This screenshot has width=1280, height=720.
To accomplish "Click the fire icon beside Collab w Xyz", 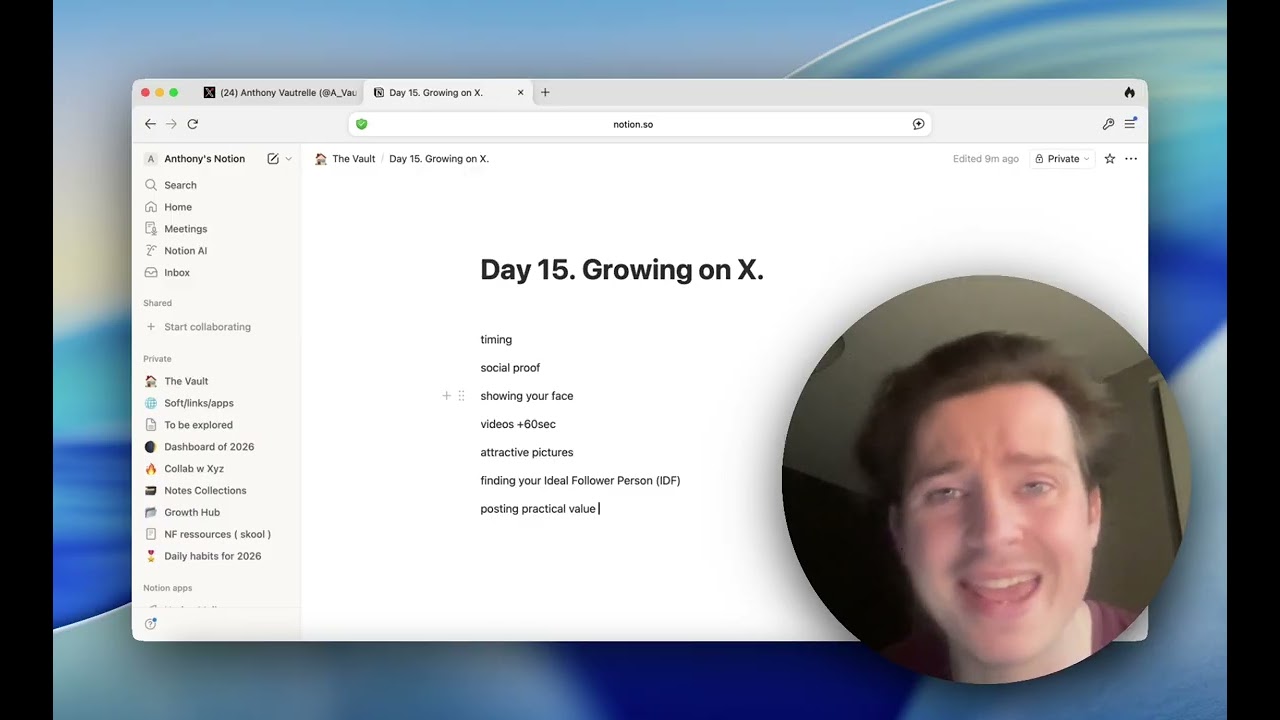I will tap(151, 469).
